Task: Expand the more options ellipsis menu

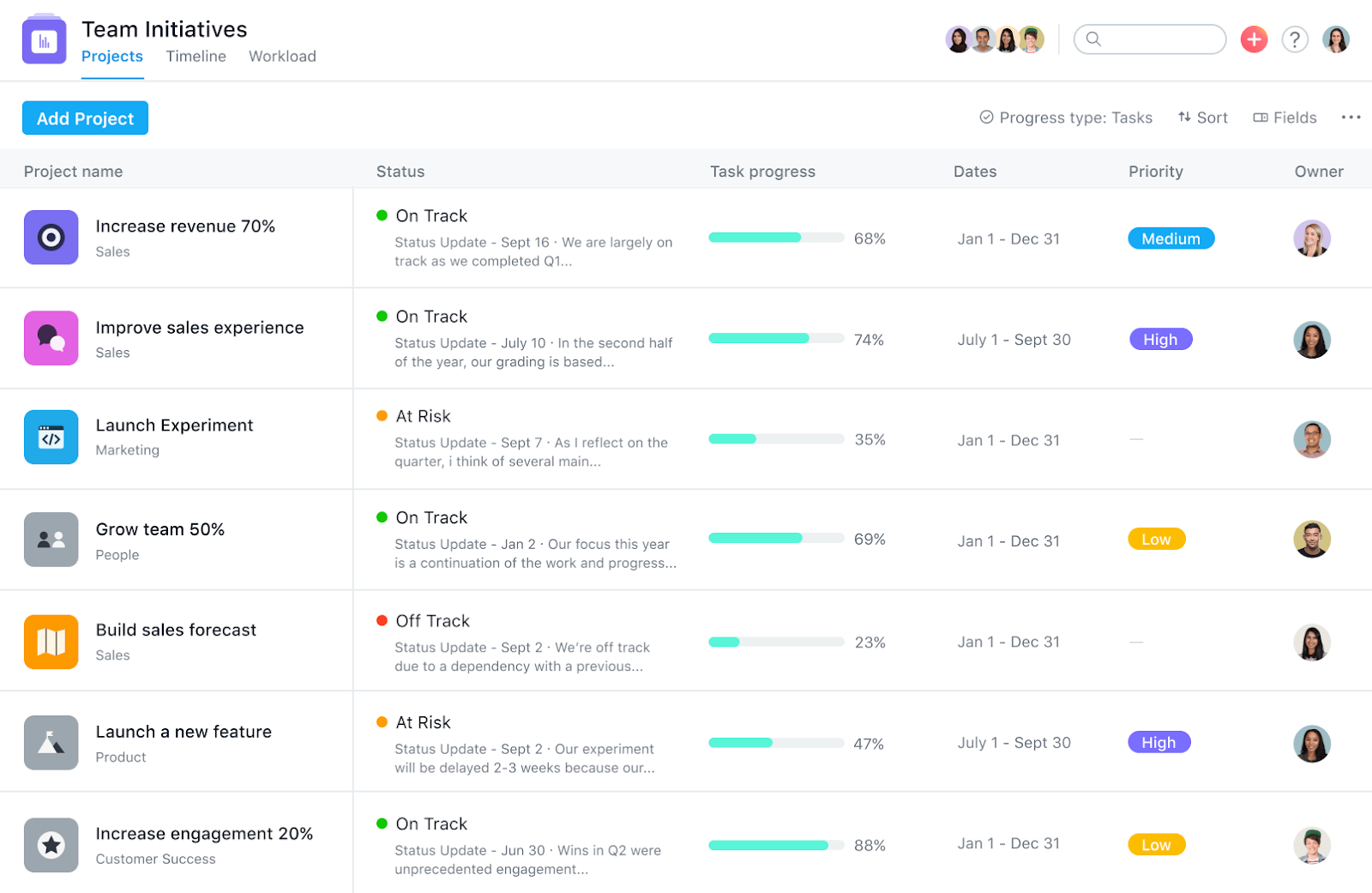Action: coord(1351,117)
